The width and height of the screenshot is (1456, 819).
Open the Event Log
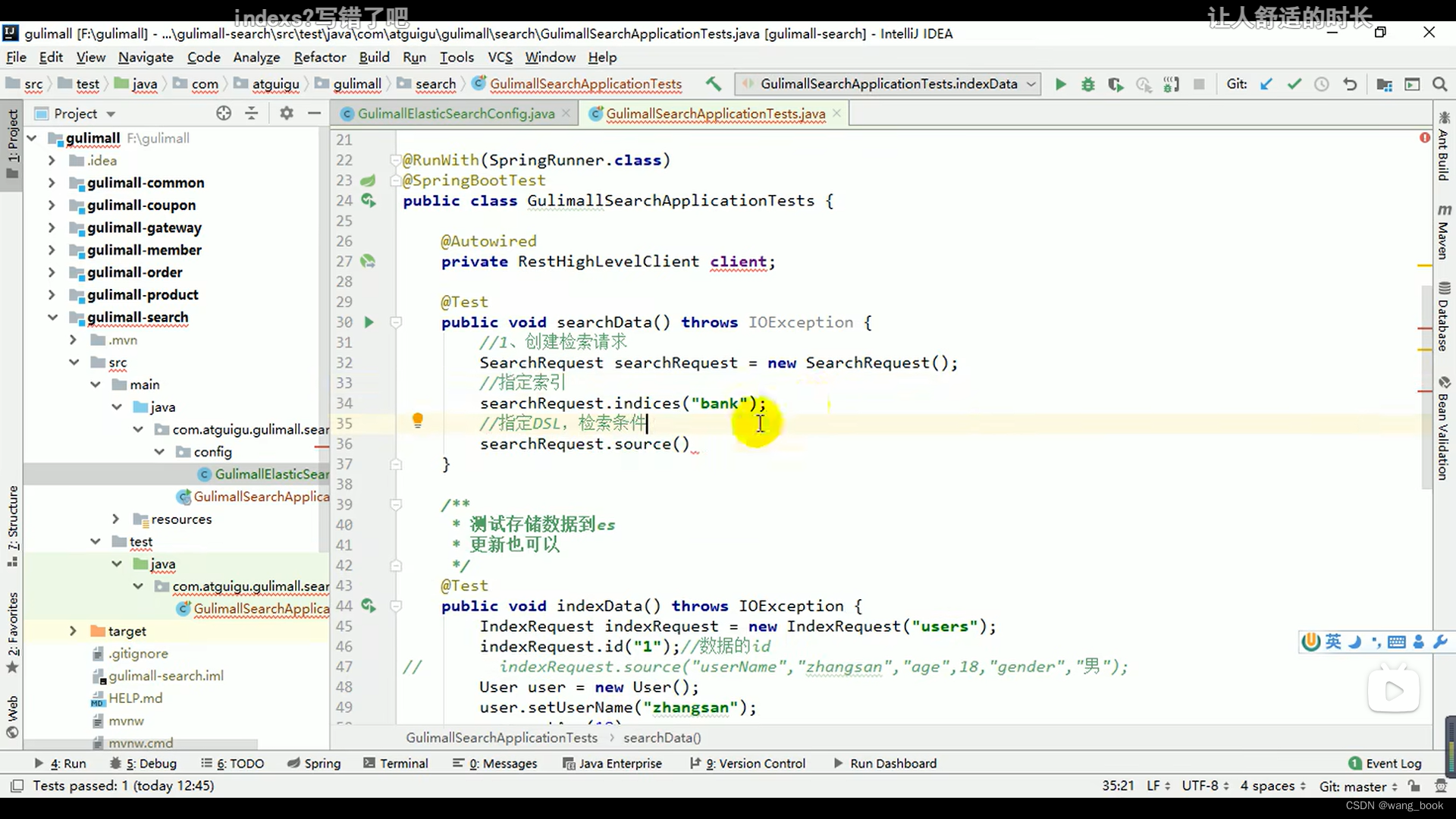click(1385, 763)
